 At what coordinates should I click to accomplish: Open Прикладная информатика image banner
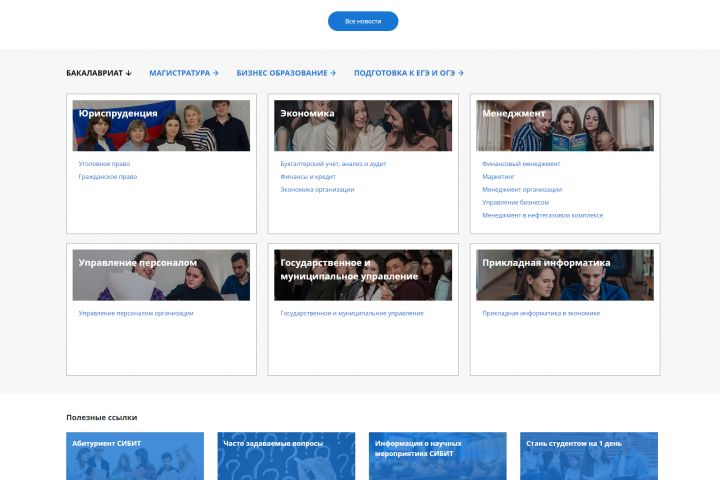565,275
